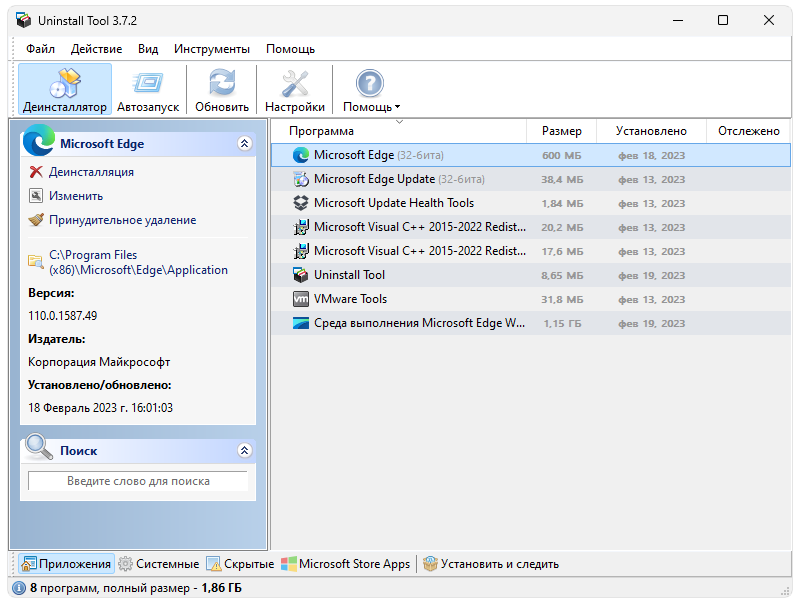Click the VMware Tools program icon
This screenshot has height=601, width=800.
(300, 299)
